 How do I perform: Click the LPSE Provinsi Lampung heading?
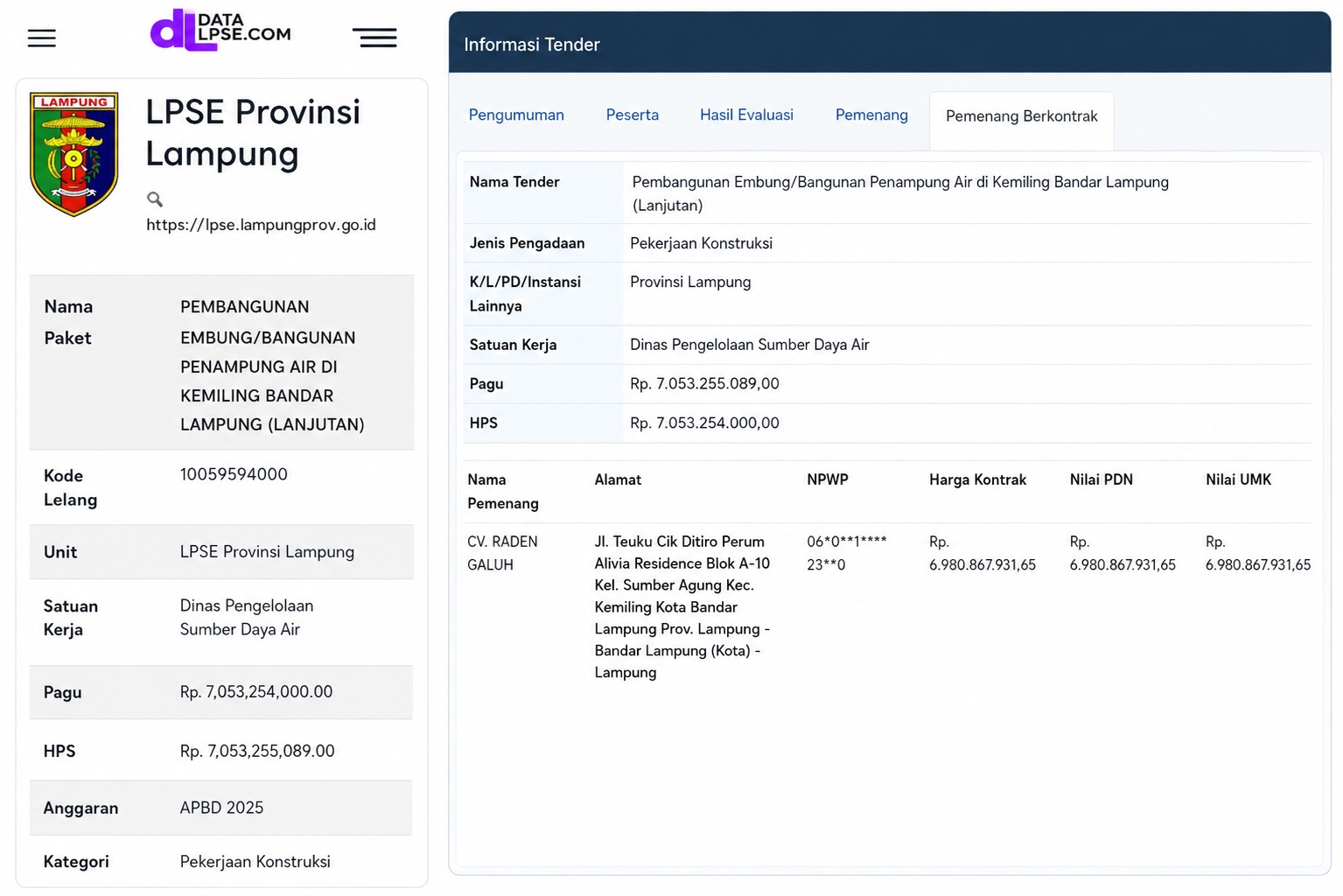click(x=253, y=132)
